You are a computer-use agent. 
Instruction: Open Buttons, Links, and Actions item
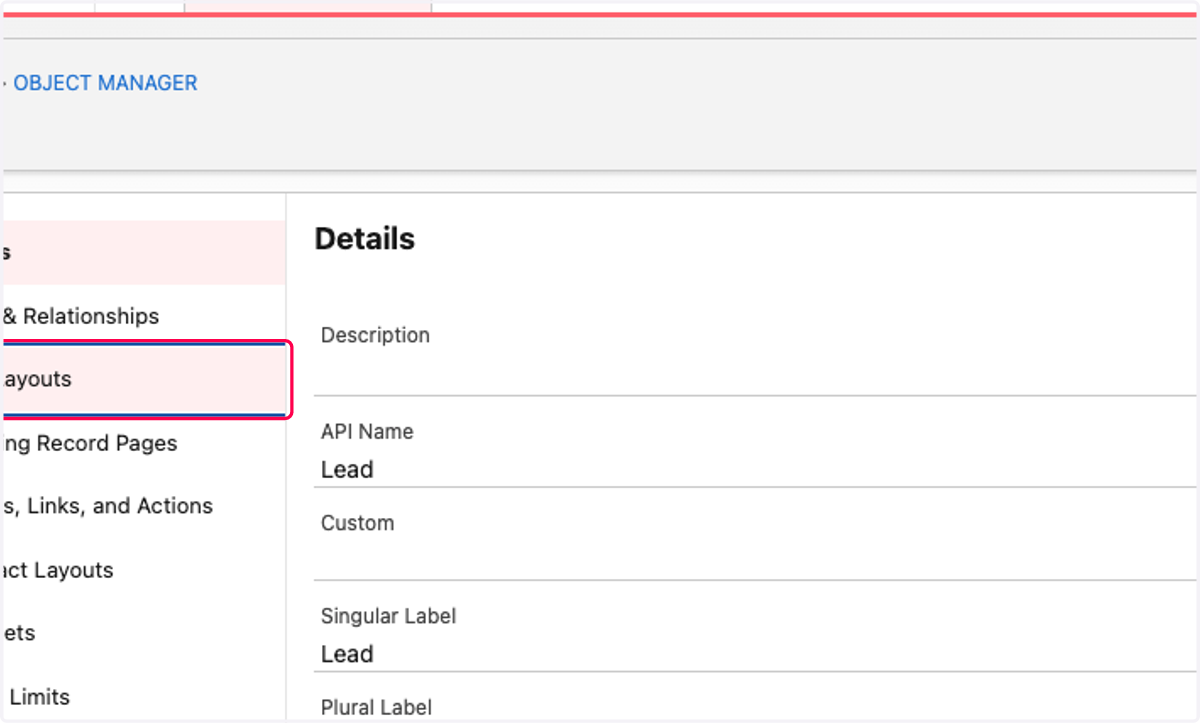pyautogui.click(x=143, y=506)
